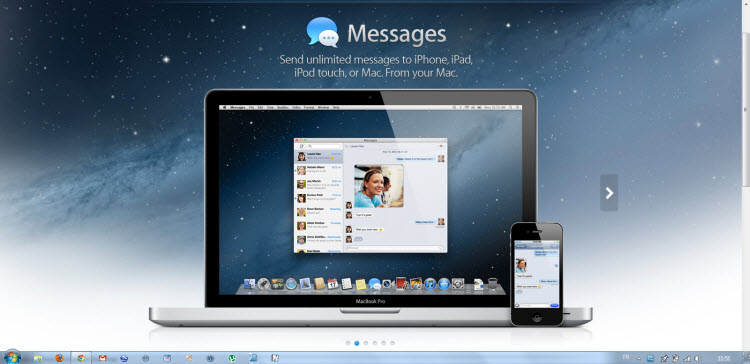
Task: Click the MacBook Pro laptop image
Action: point(371,208)
